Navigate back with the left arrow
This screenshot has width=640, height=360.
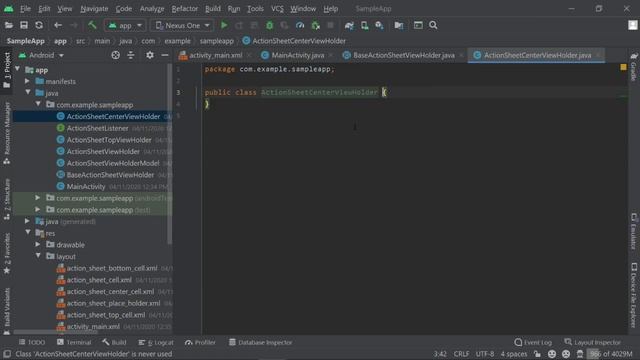coord(58,25)
